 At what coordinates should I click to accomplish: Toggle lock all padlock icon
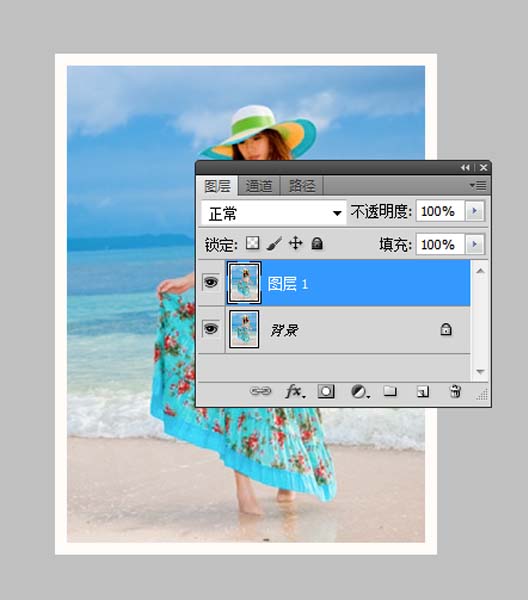click(317, 243)
